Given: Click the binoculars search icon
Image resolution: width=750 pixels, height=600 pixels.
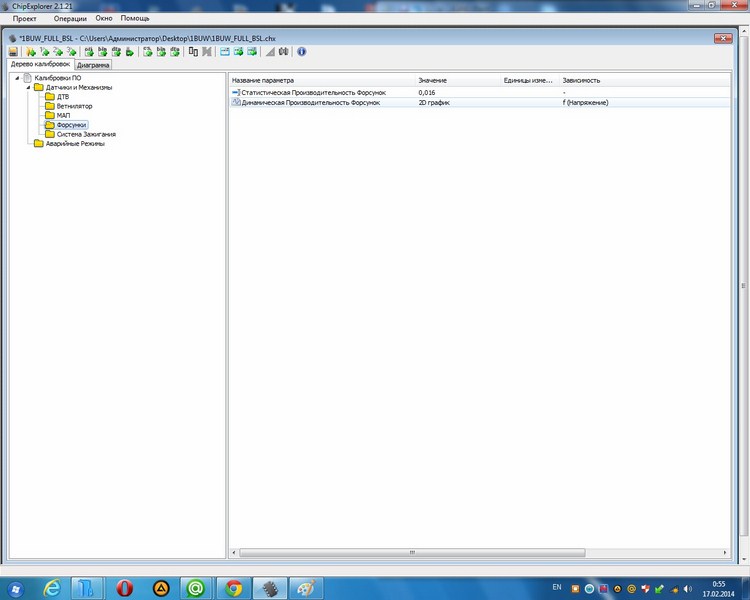Looking at the screenshot, I should click(x=283, y=51).
